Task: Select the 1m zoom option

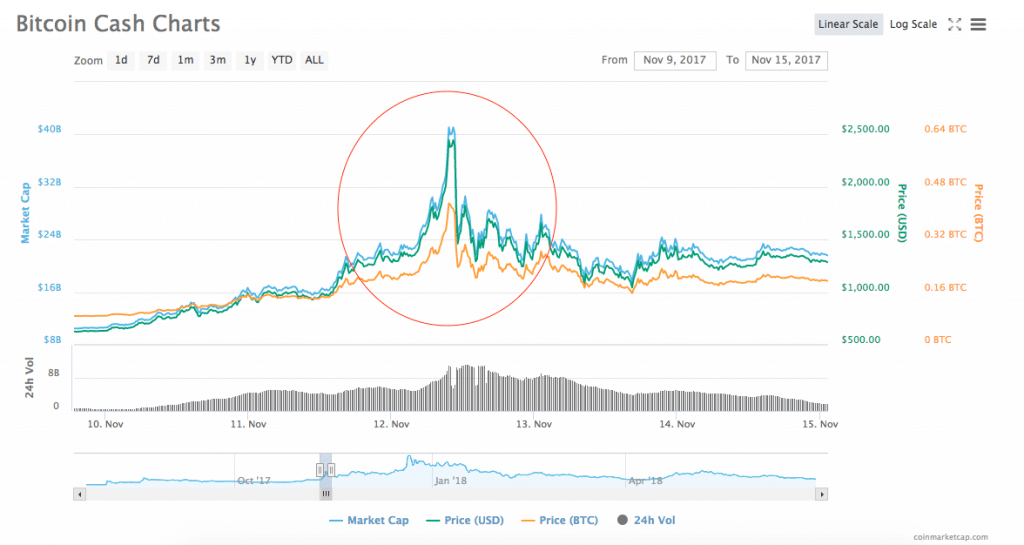Action: (x=185, y=60)
